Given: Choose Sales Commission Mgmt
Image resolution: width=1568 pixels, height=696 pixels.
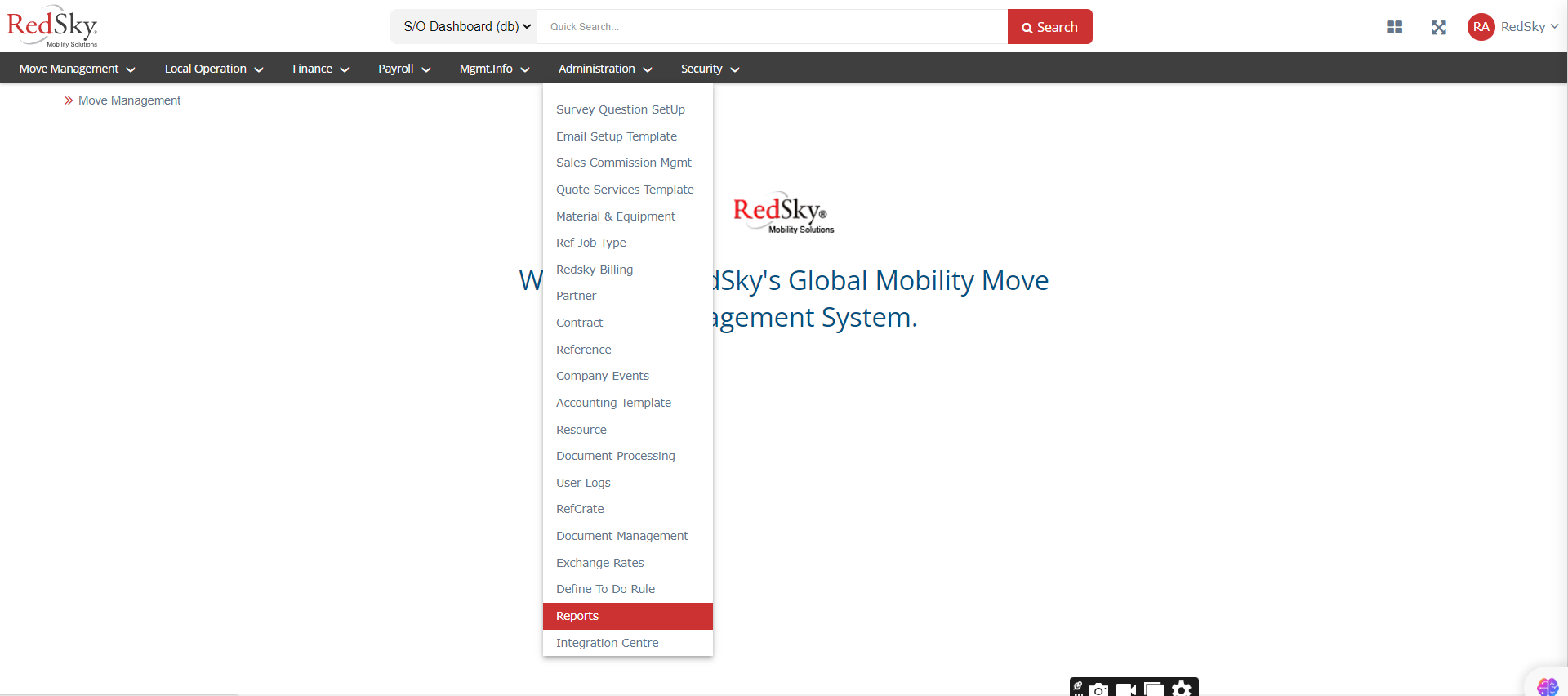Looking at the screenshot, I should coord(627,163).
